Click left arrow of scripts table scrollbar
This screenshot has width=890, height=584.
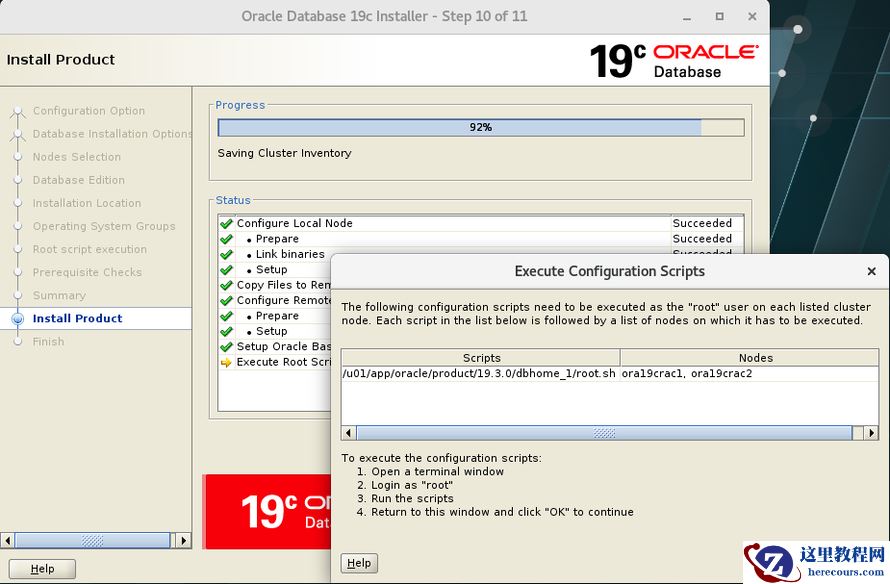click(x=349, y=433)
